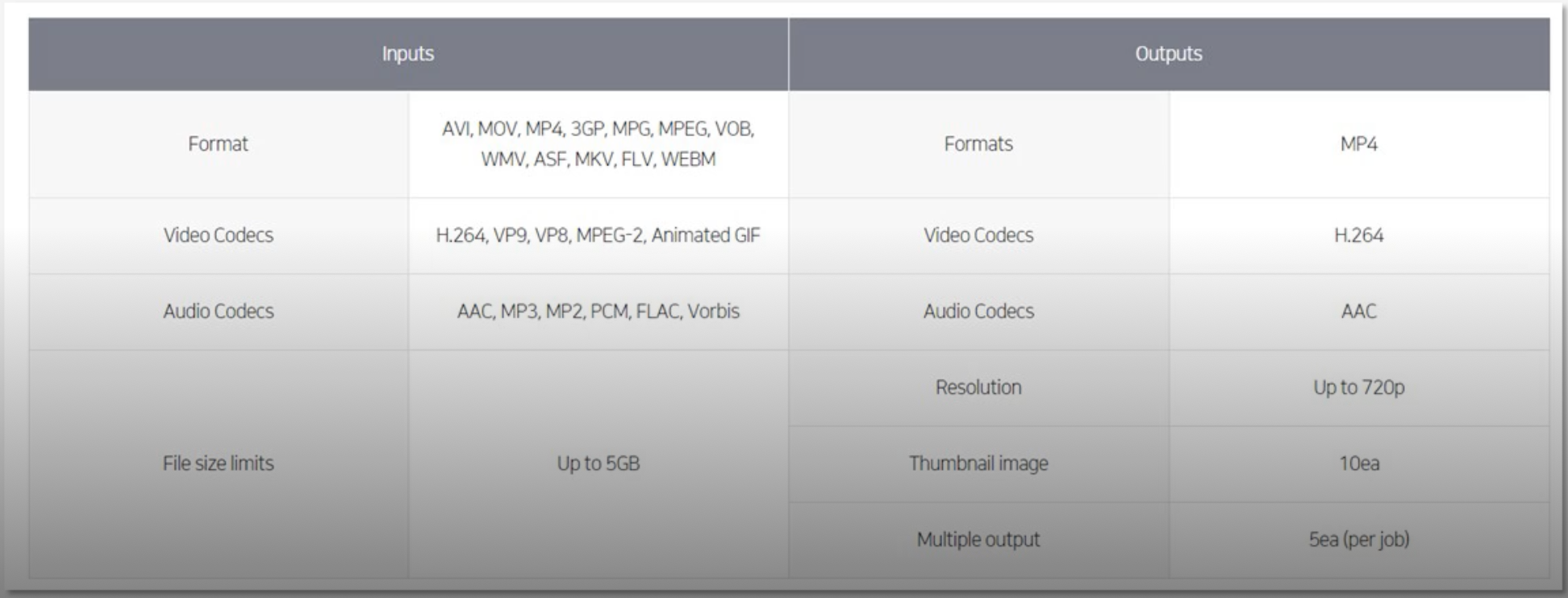Screen dimensions: 1568x598
Task: Click the Multiple output row label
Action: 978,539
